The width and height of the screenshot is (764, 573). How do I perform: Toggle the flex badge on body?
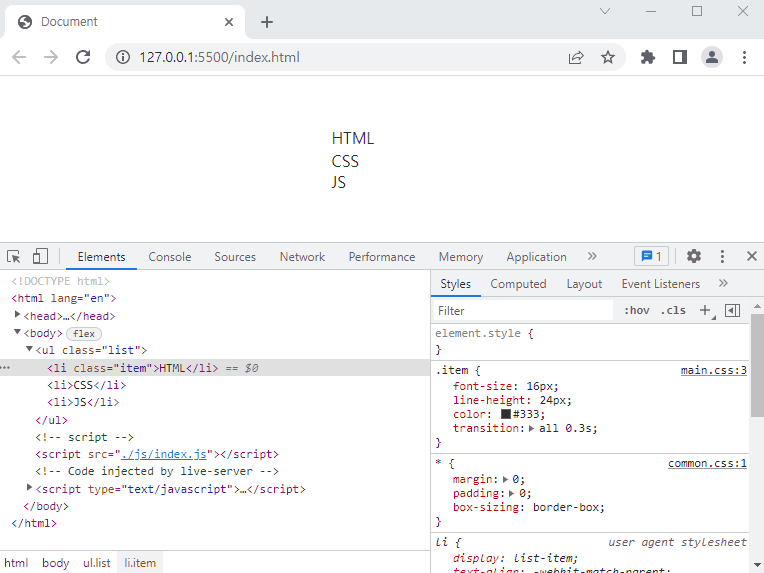click(x=84, y=334)
